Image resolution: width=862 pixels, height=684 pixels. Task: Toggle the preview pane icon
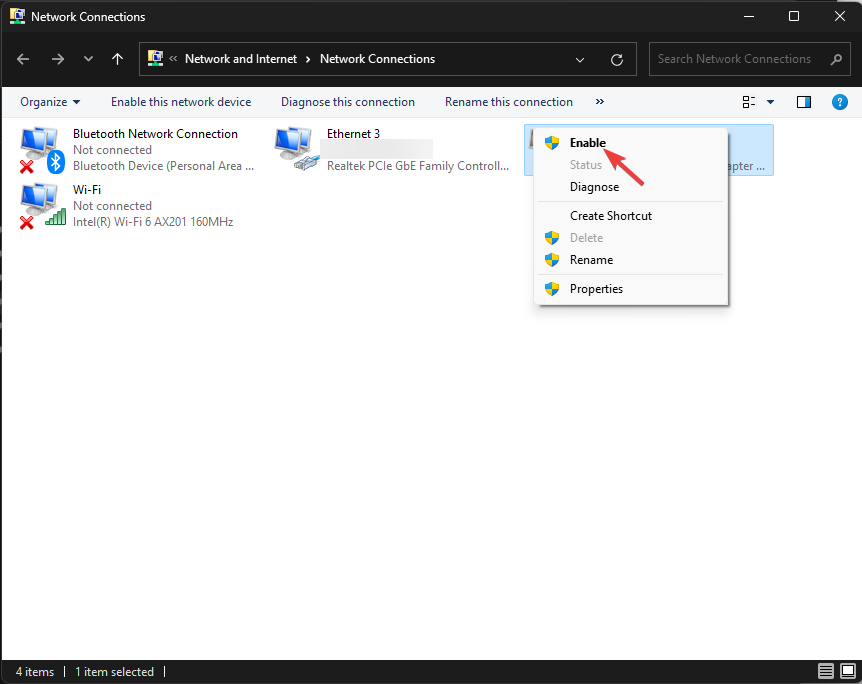point(804,102)
